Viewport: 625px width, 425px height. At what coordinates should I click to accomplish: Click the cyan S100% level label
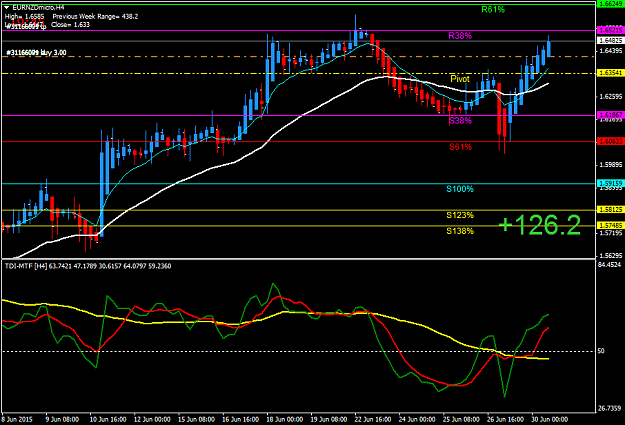[x=460, y=189]
